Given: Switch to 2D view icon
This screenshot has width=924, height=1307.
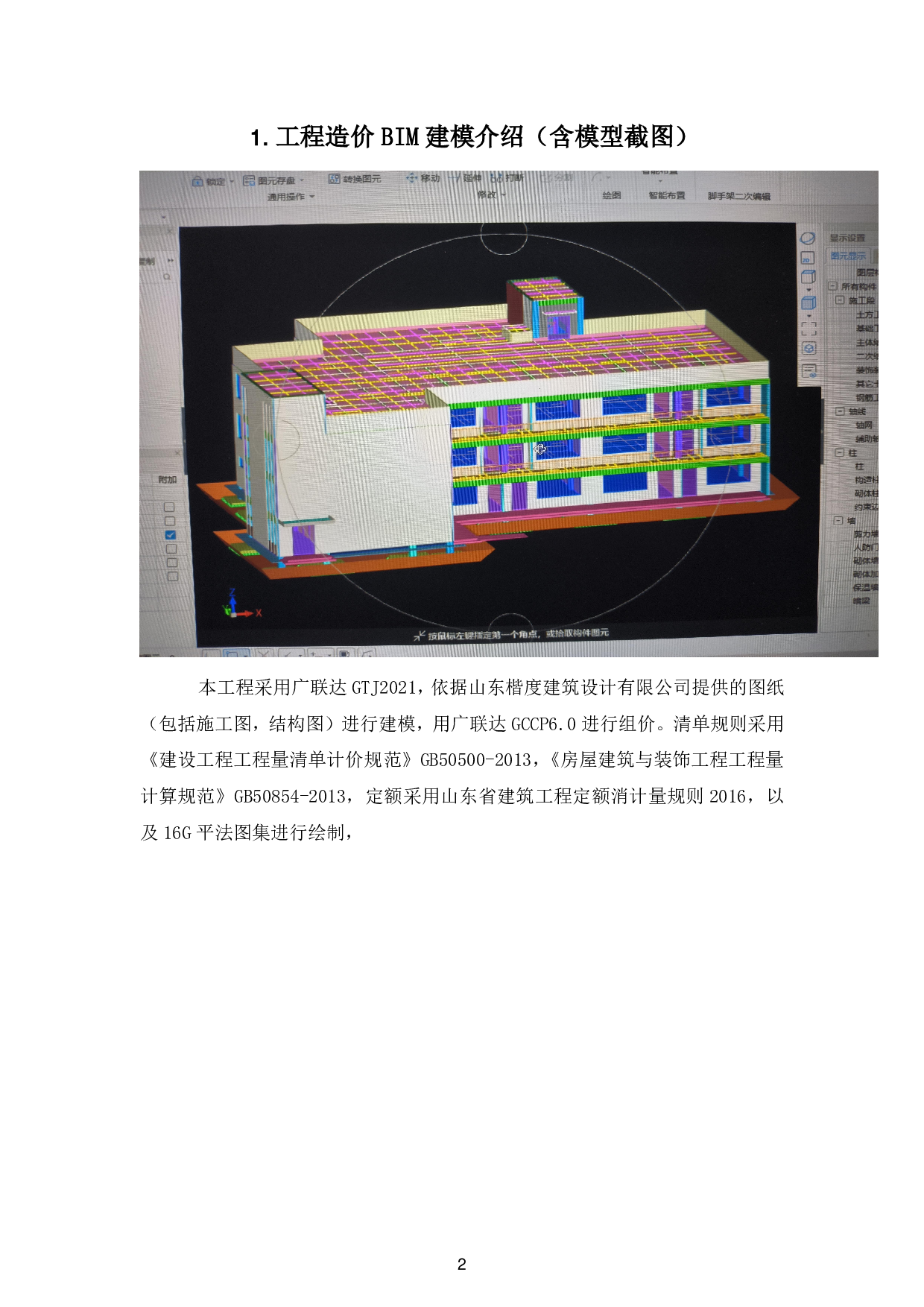Looking at the screenshot, I should pos(807,259).
